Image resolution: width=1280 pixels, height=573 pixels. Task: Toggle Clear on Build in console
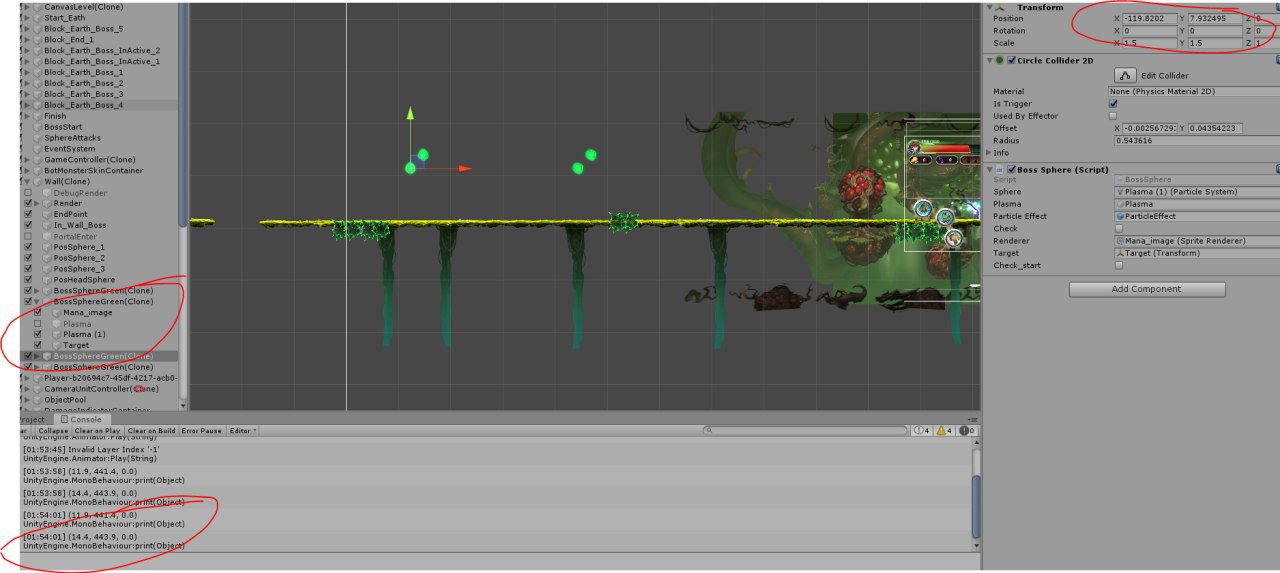pos(151,430)
